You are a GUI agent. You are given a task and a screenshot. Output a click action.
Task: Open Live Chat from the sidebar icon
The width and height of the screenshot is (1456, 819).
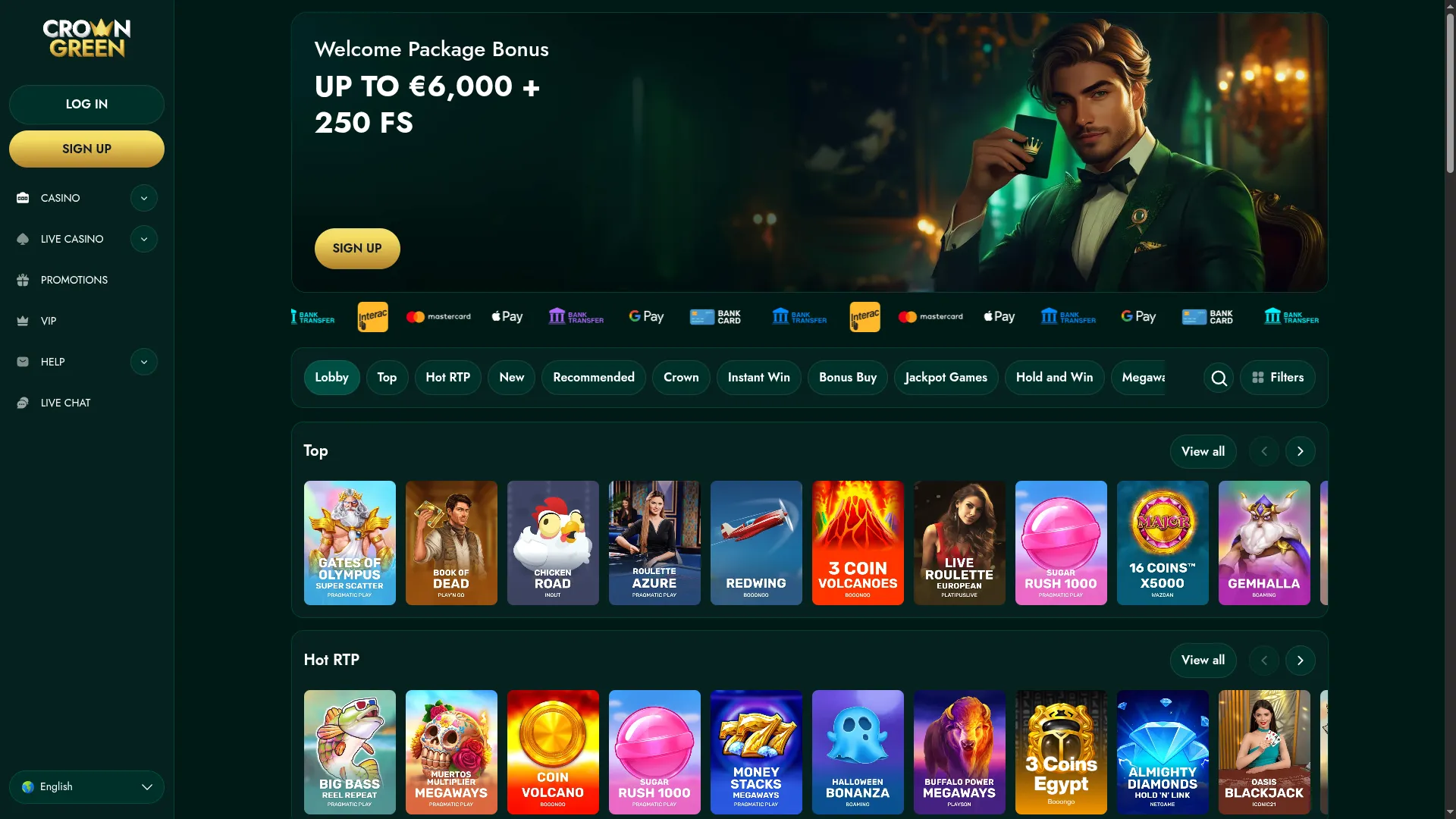click(23, 403)
